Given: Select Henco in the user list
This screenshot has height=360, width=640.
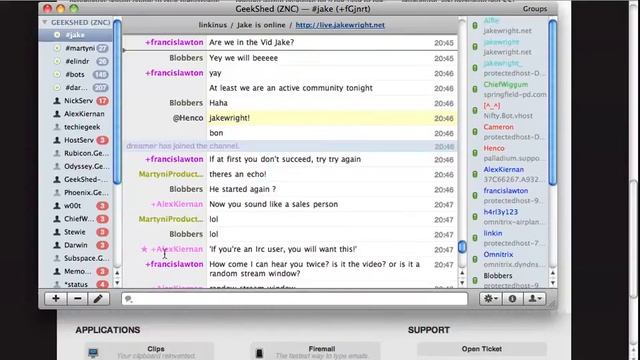Looking at the screenshot, I should coord(494,148).
